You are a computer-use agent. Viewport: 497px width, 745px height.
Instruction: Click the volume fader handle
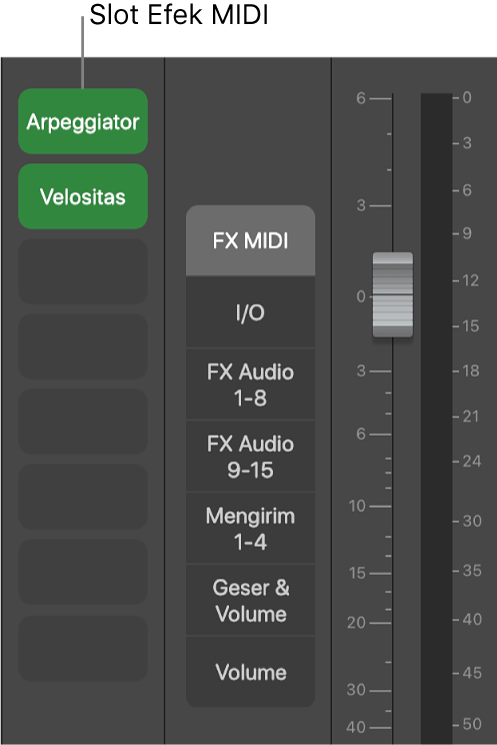tap(392, 295)
